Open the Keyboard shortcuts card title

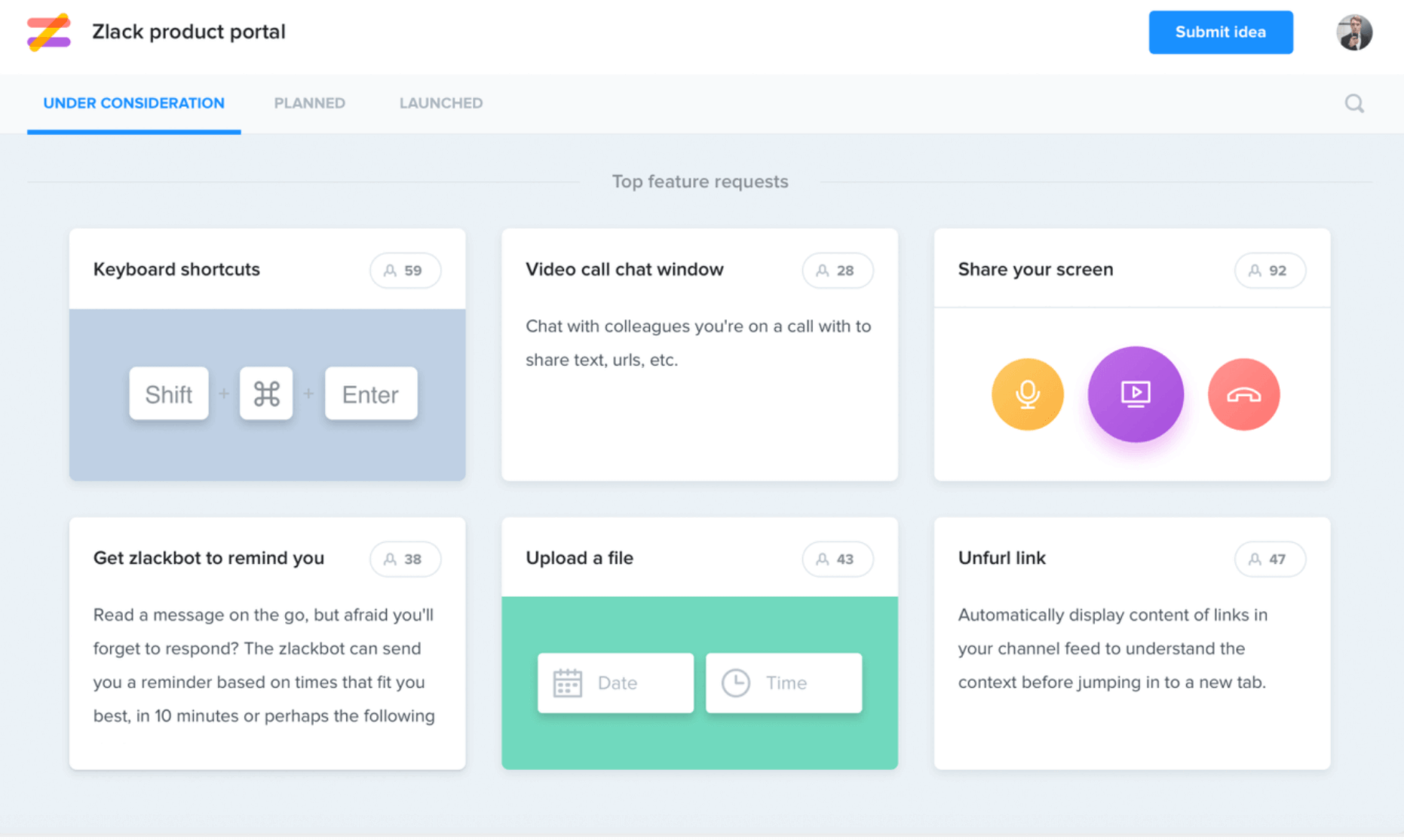click(176, 269)
